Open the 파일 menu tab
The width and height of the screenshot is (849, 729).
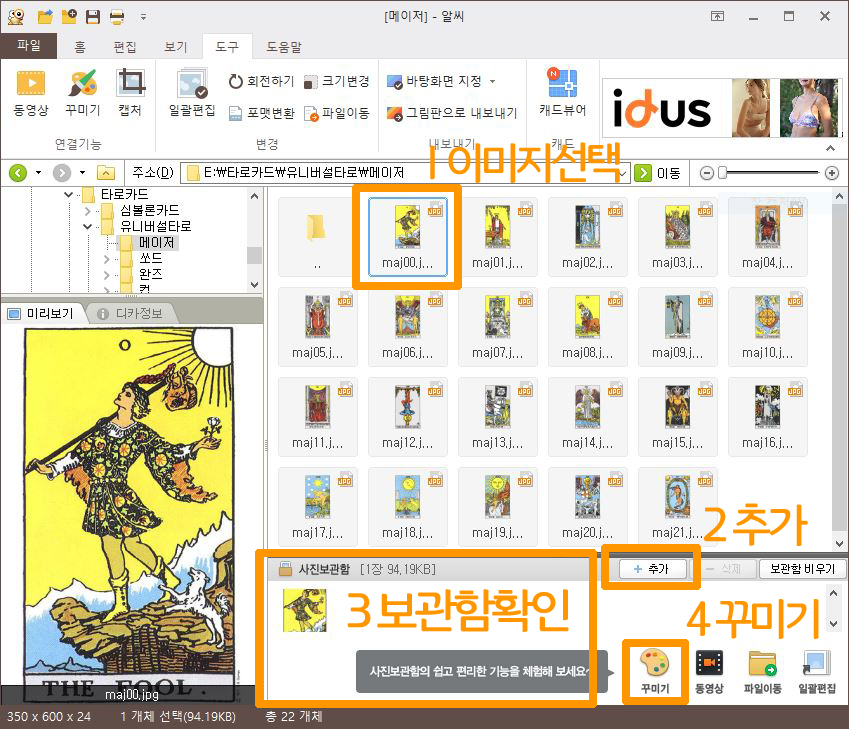point(28,45)
